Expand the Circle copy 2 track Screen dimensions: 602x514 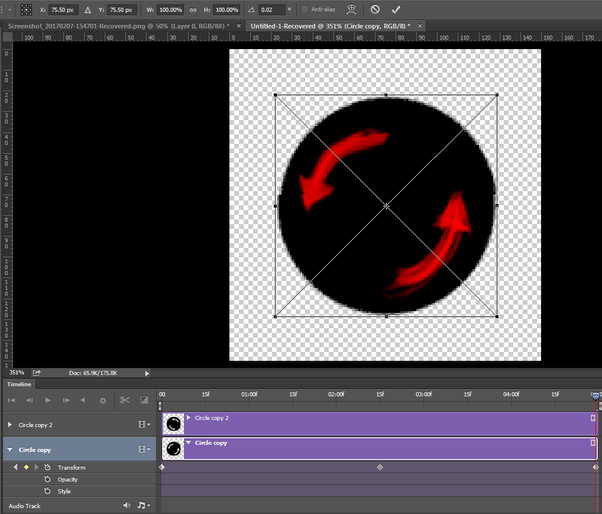pyautogui.click(x=11, y=425)
